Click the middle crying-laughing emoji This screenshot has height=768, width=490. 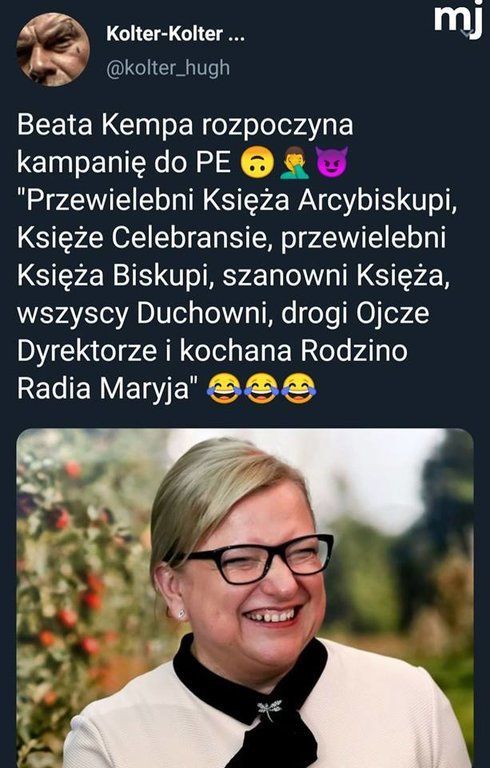tap(262, 388)
